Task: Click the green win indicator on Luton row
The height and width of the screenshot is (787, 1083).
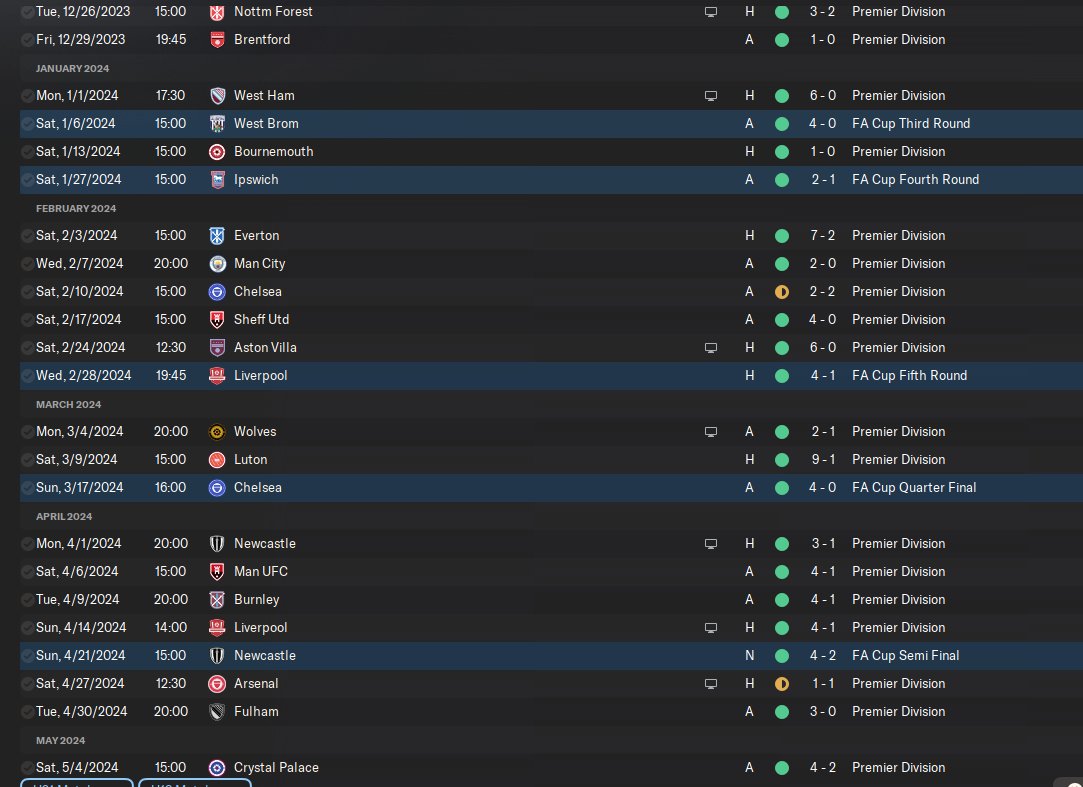Action: tap(782, 459)
